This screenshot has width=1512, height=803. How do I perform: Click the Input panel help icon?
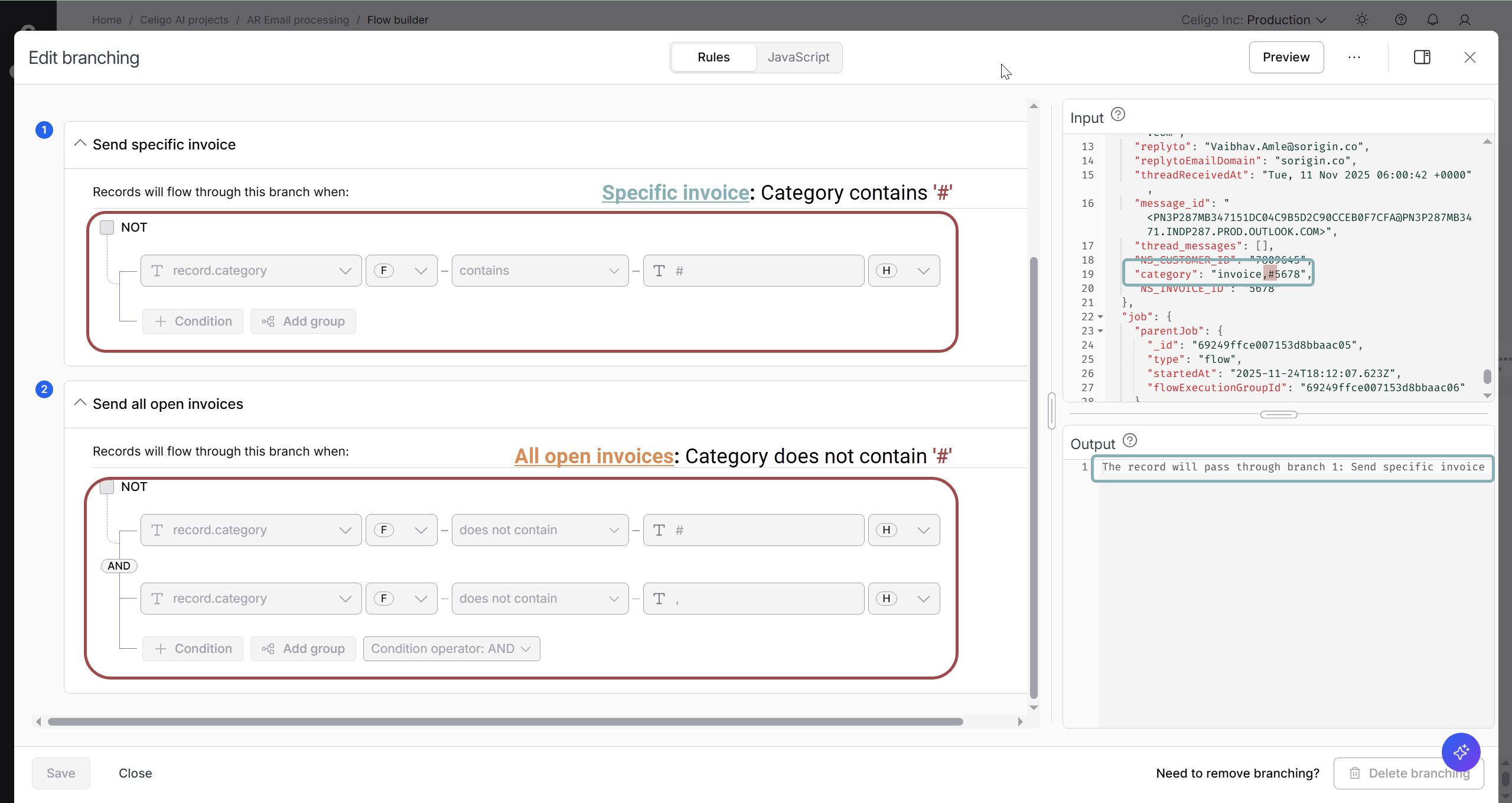(1117, 114)
